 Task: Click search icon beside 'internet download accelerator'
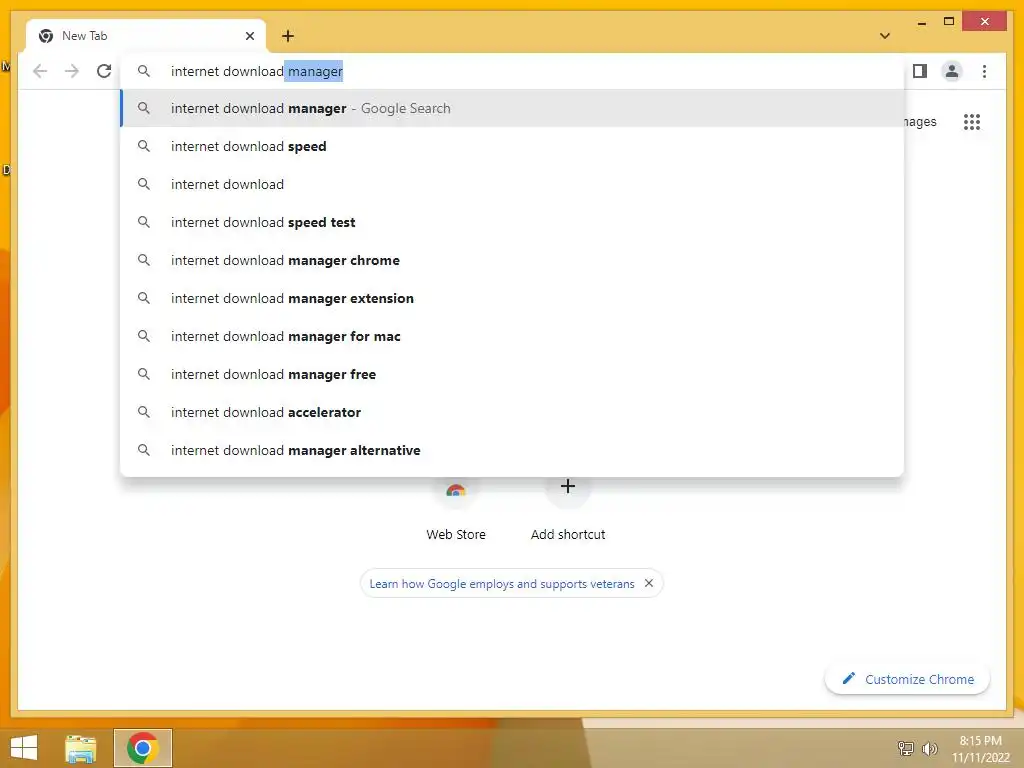coord(144,412)
